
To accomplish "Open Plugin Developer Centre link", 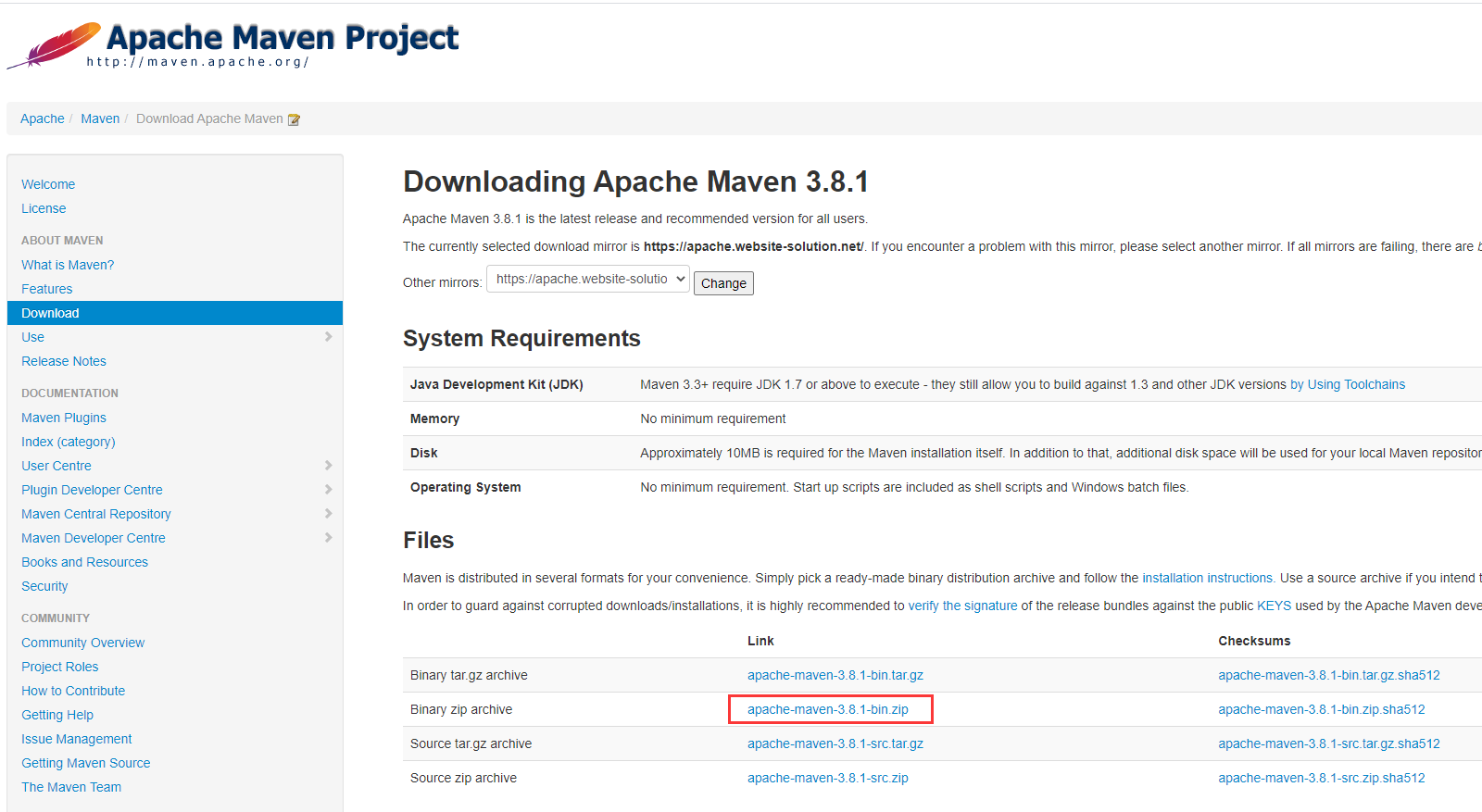I will point(92,490).
